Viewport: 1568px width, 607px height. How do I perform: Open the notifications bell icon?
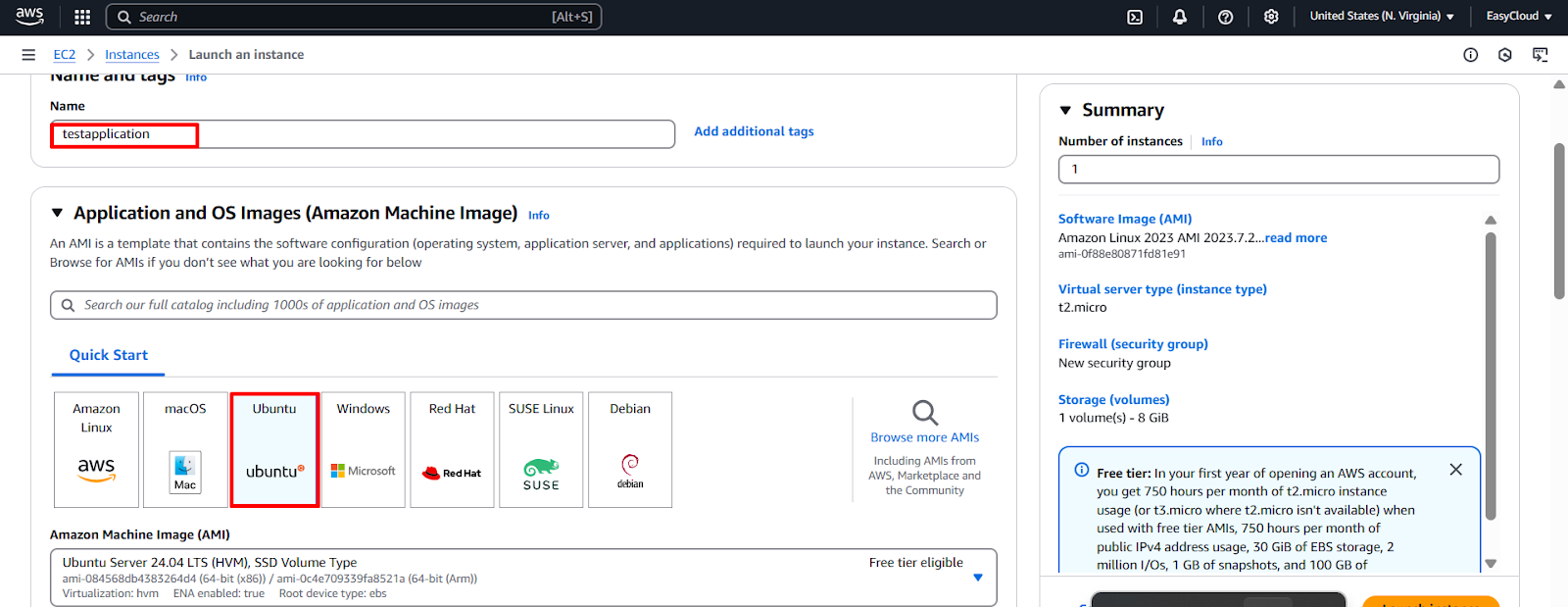[1180, 17]
